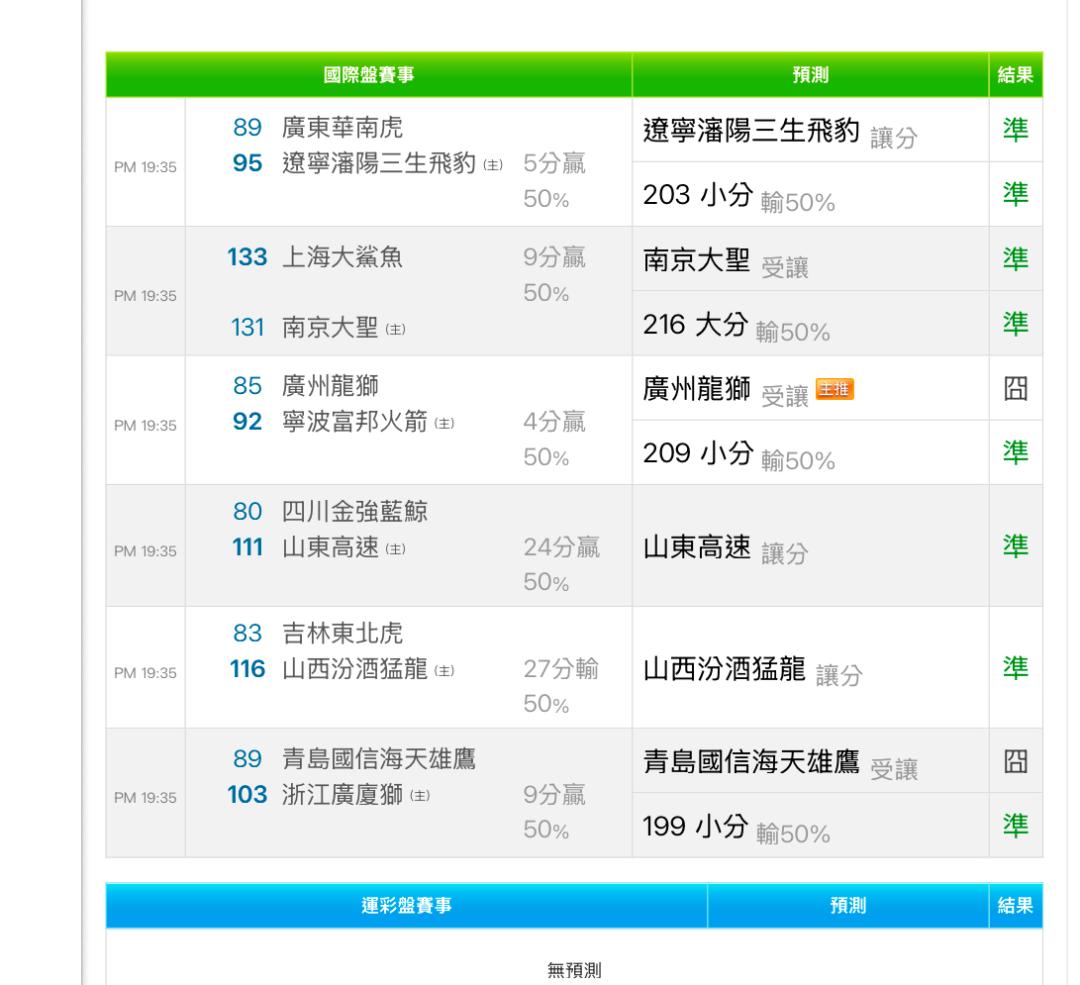Click 準 result next to 山東高速 讓分
The height and width of the screenshot is (985, 1080).
pos(1015,545)
